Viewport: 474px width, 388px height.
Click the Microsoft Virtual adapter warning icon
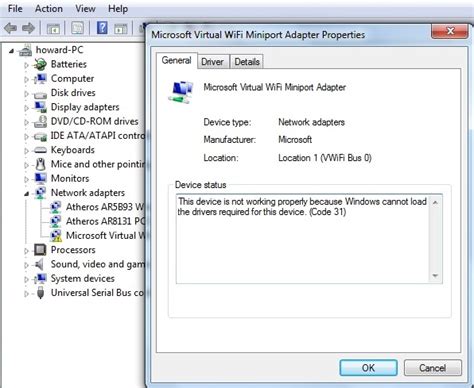coord(56,236)
